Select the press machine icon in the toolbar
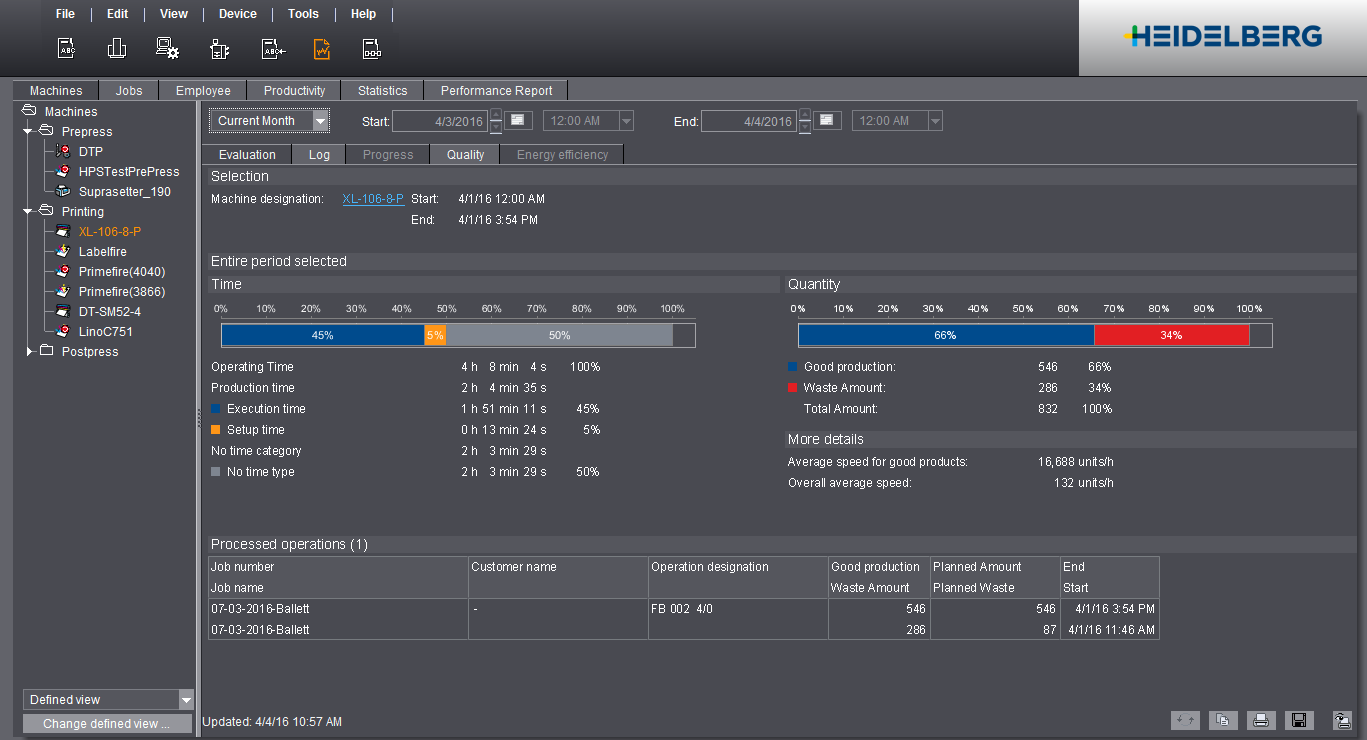 pos(219,47)
